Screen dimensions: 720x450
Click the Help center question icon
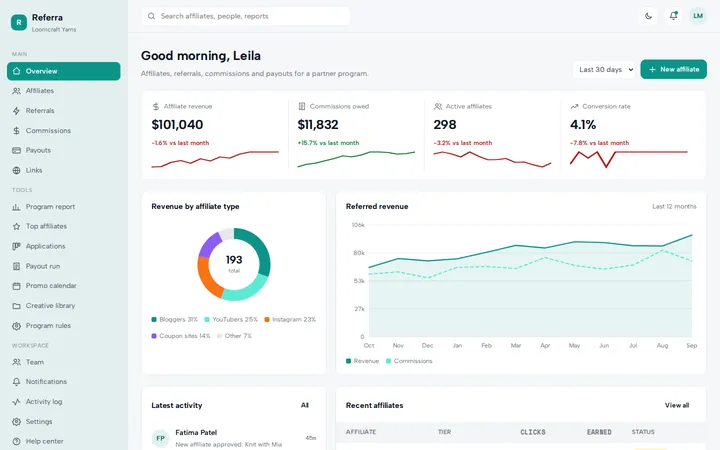[x=17, y=441]
